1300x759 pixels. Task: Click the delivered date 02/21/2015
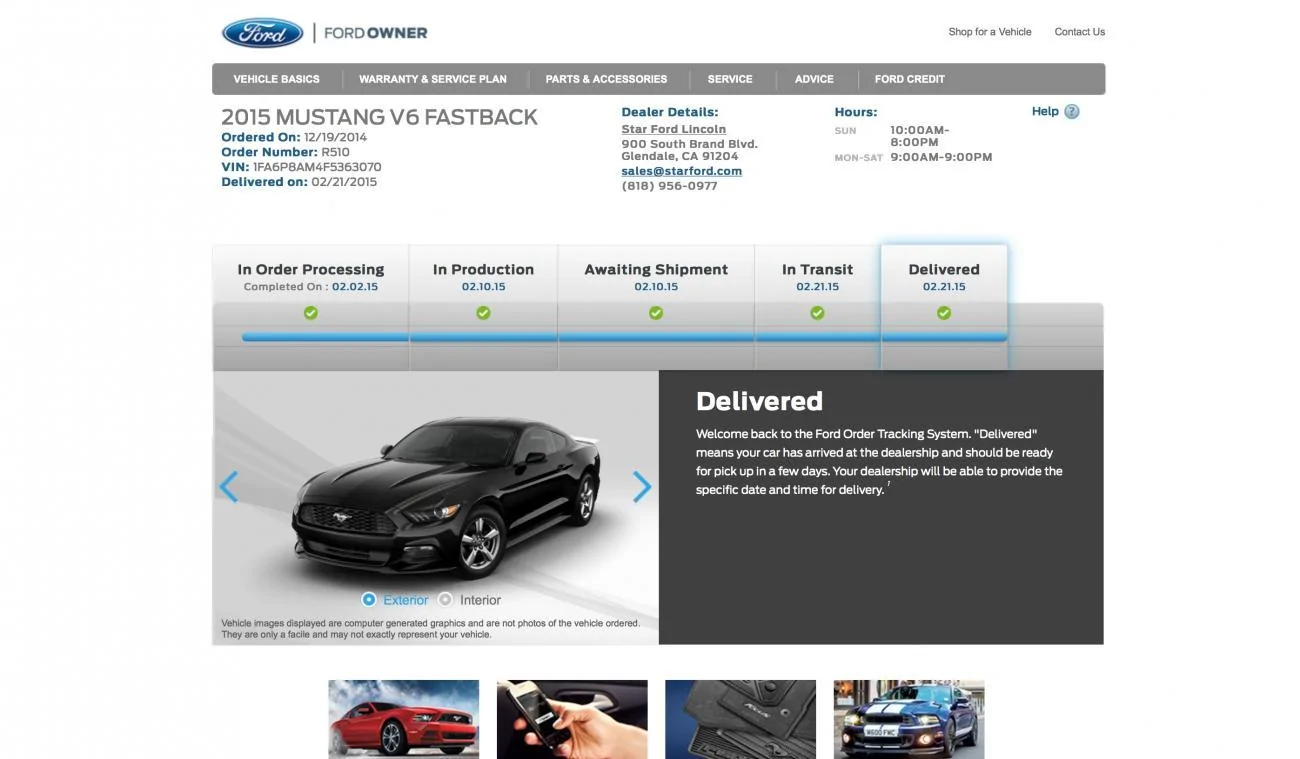[x=344, y=182]
